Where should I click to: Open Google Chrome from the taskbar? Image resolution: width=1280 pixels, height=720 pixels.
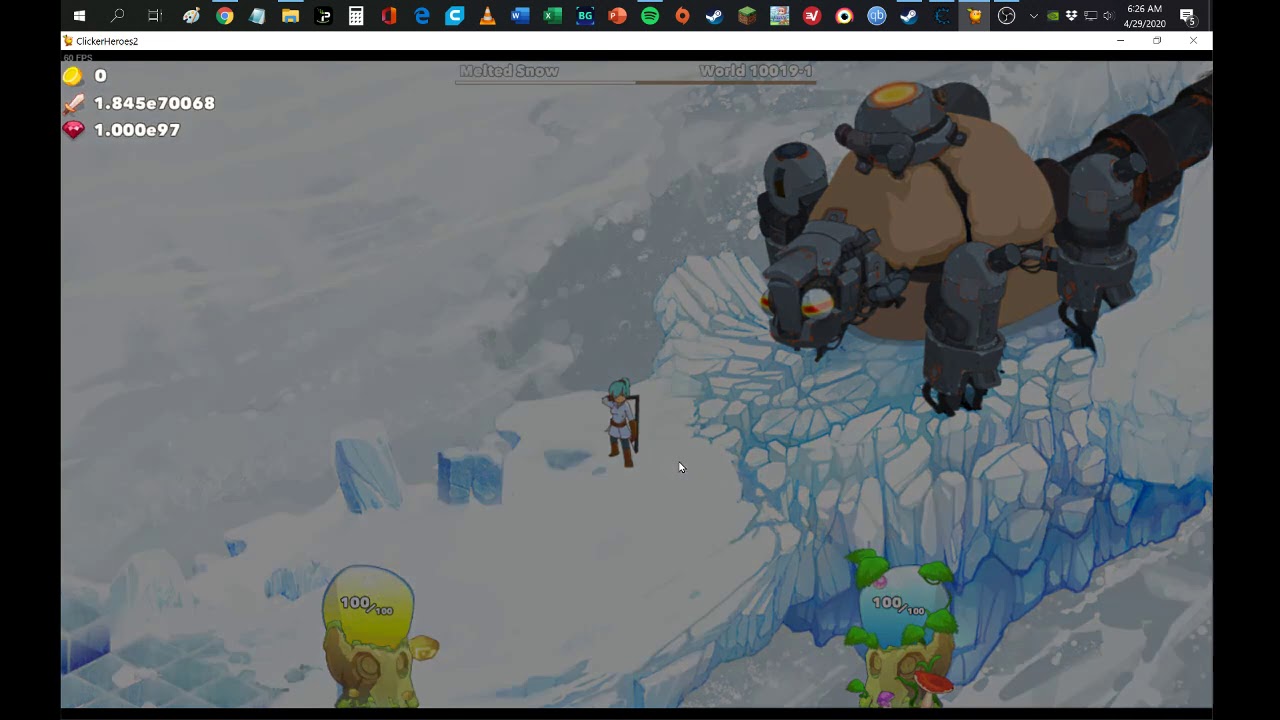225,16
